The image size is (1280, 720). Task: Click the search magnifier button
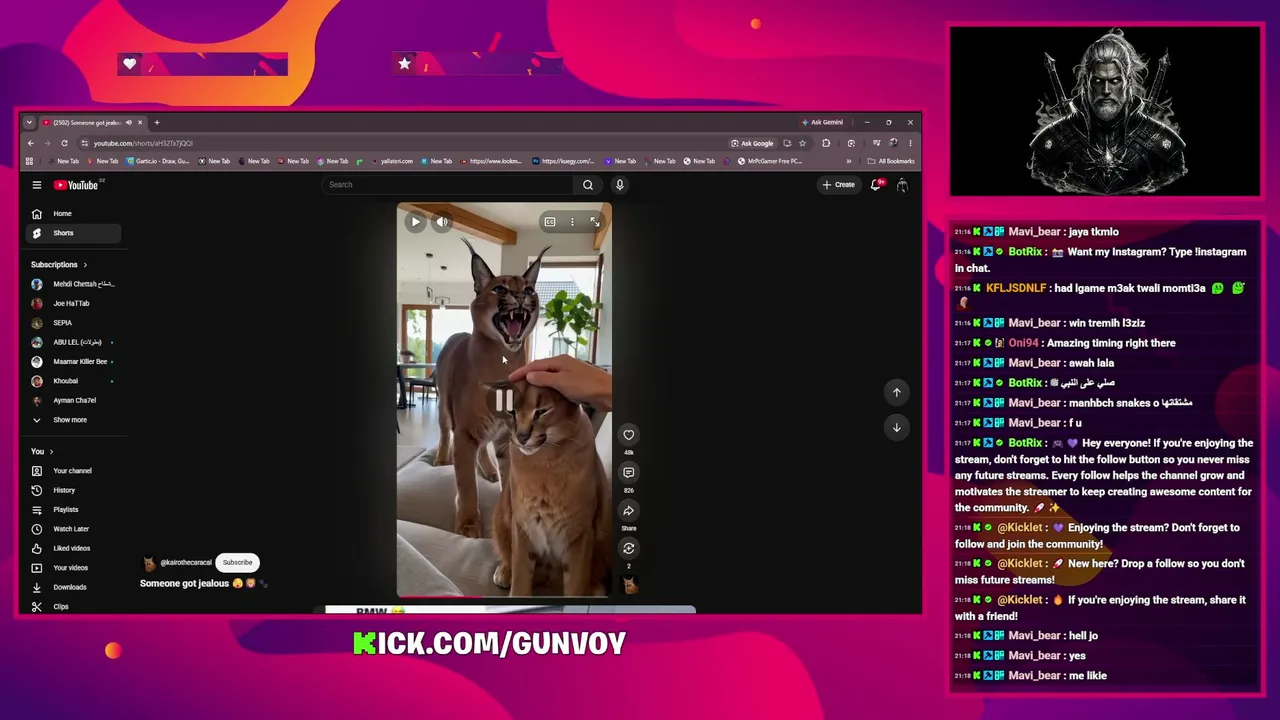[x=588, y=185]
